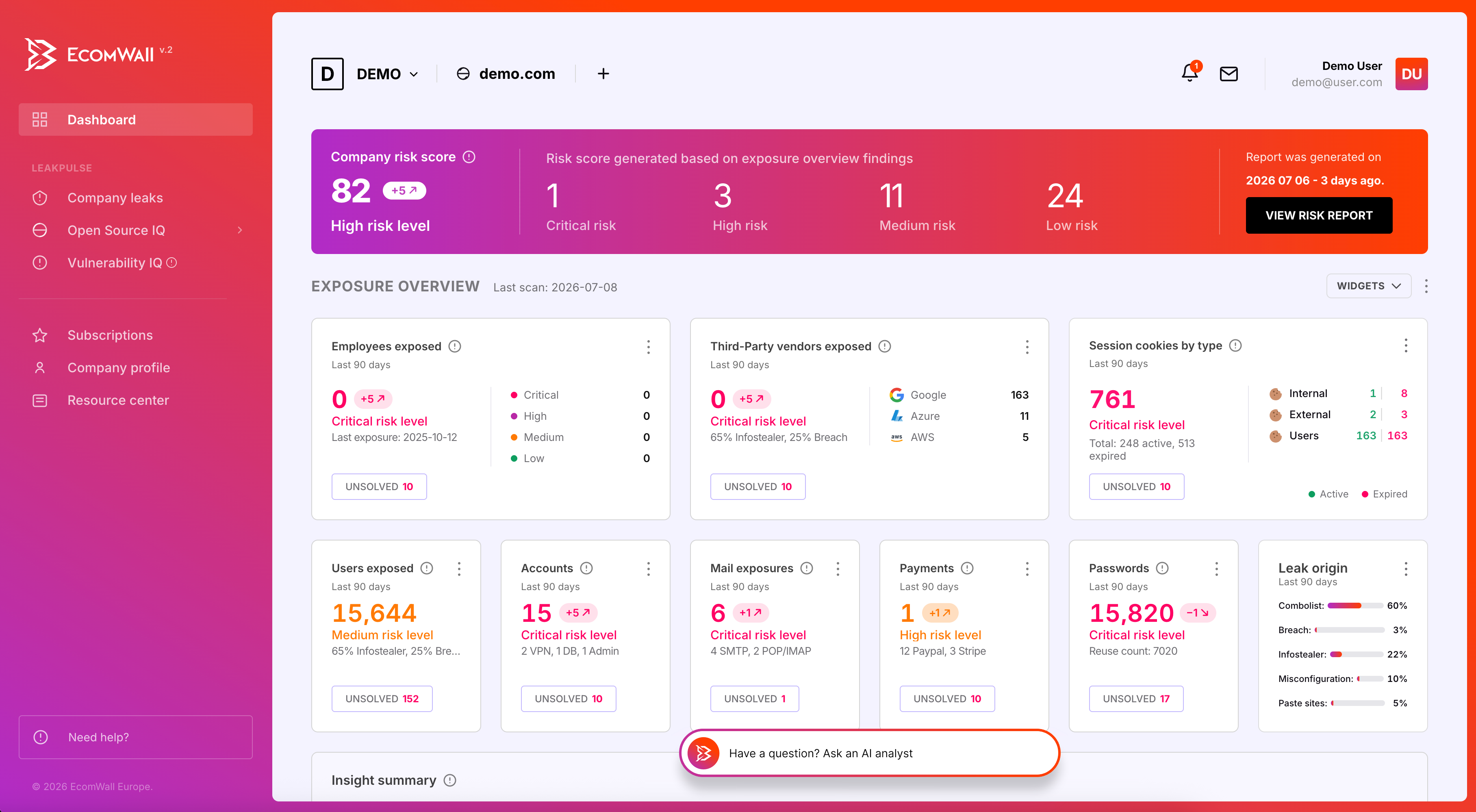Click the info icon next to Accounts
1476x812 pixels.
(586, 568)
